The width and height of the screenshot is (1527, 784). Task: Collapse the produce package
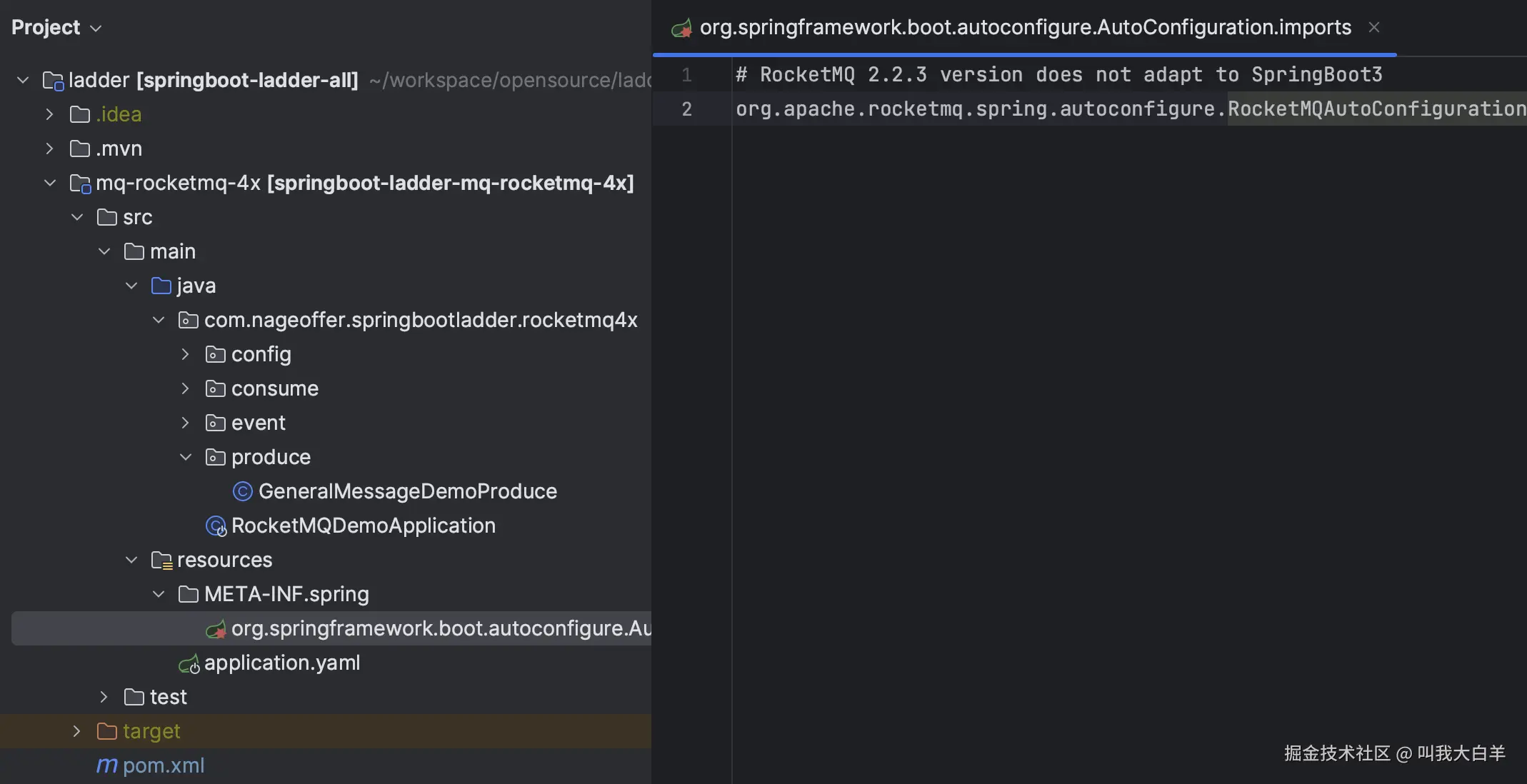[x=185, y=457]
